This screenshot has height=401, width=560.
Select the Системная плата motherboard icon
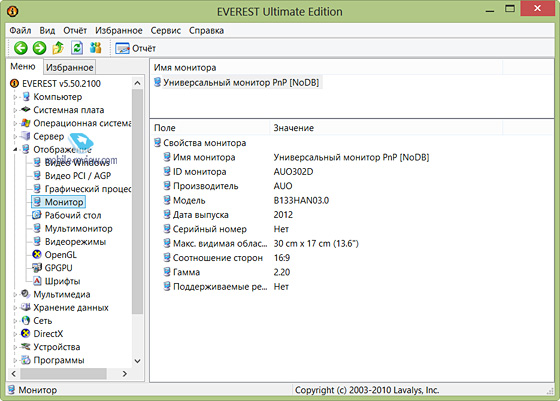26,110
